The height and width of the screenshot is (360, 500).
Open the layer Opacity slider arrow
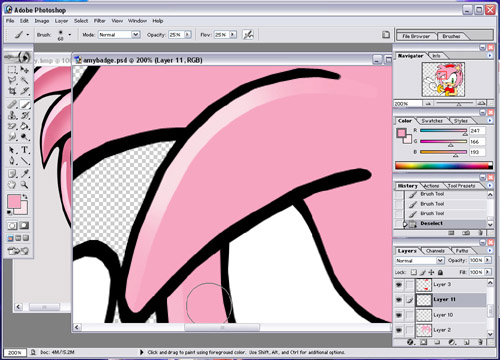click(488, 260)
